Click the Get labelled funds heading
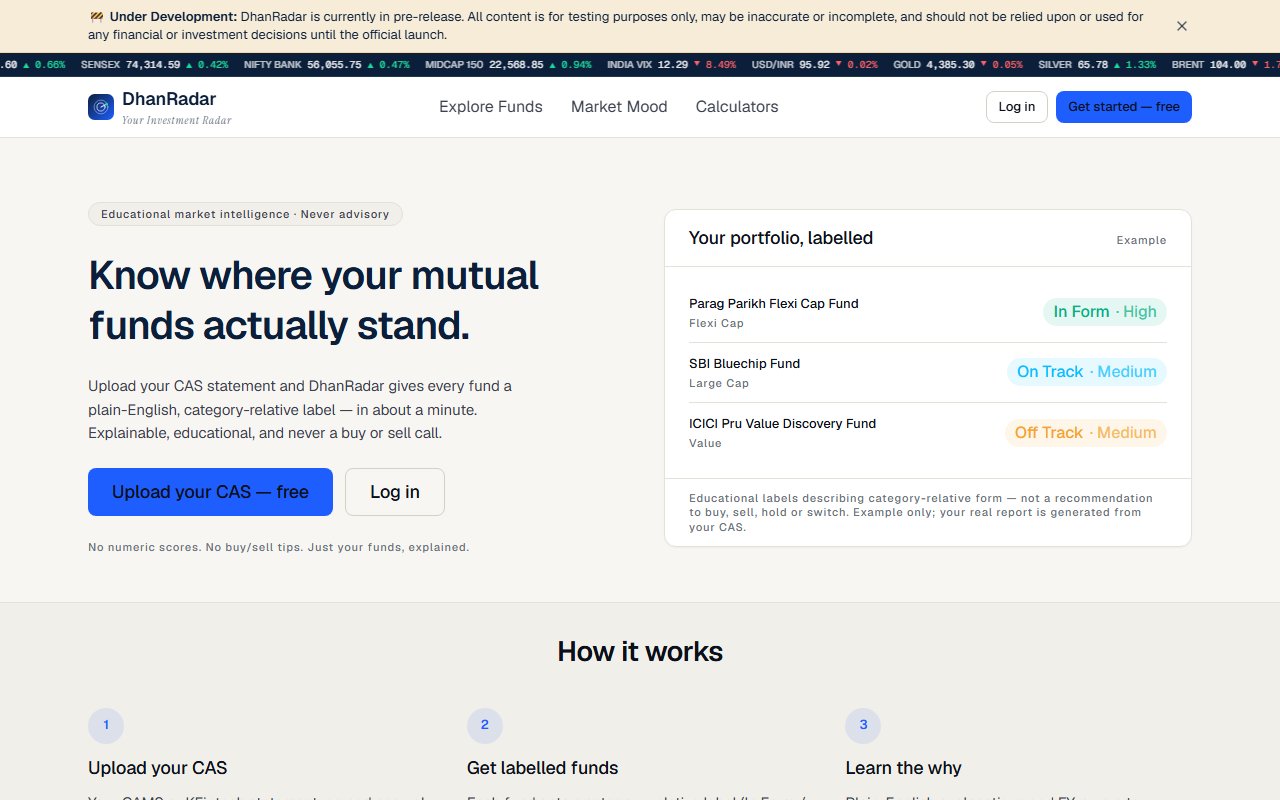 pyautogui.click(x=543, y=768)
